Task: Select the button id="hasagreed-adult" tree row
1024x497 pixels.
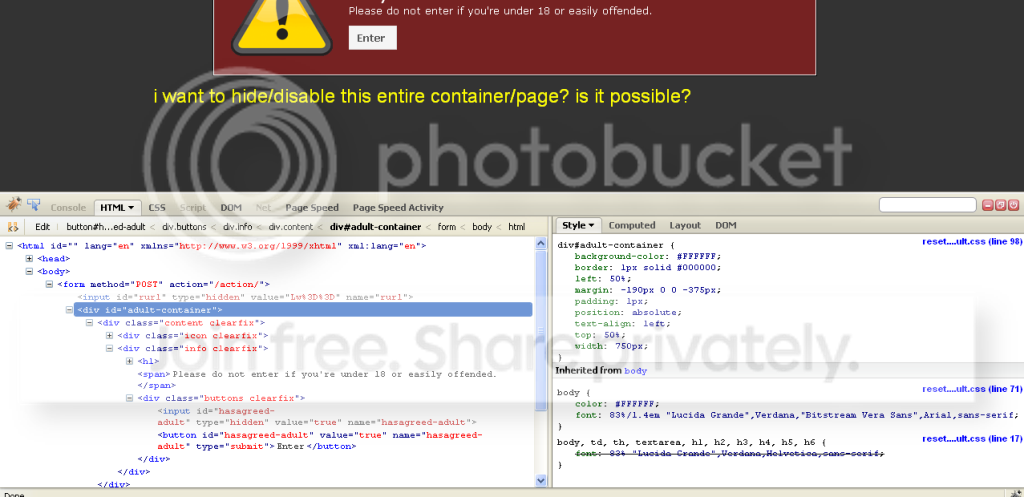Action: point(320,441)
